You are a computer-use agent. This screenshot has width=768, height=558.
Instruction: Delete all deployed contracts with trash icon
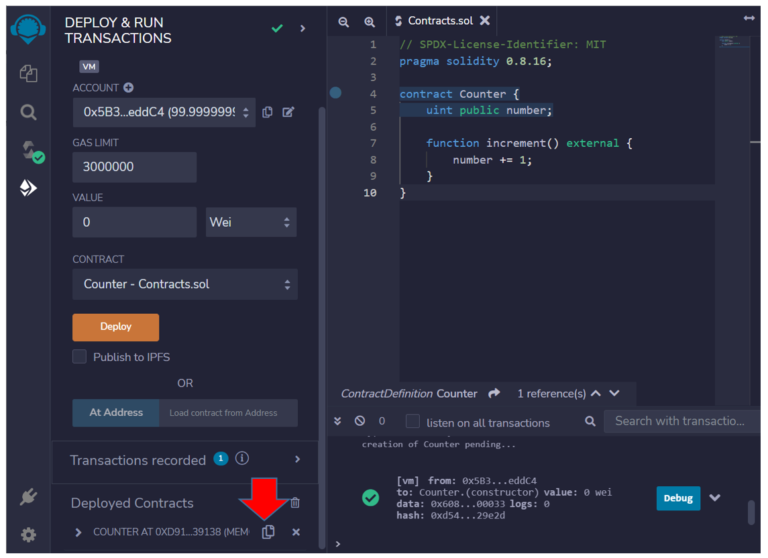pos(294,503)
